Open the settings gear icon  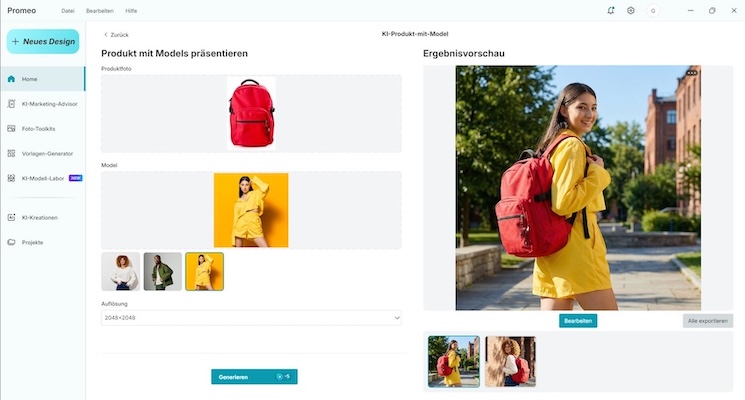coord(630,10)
